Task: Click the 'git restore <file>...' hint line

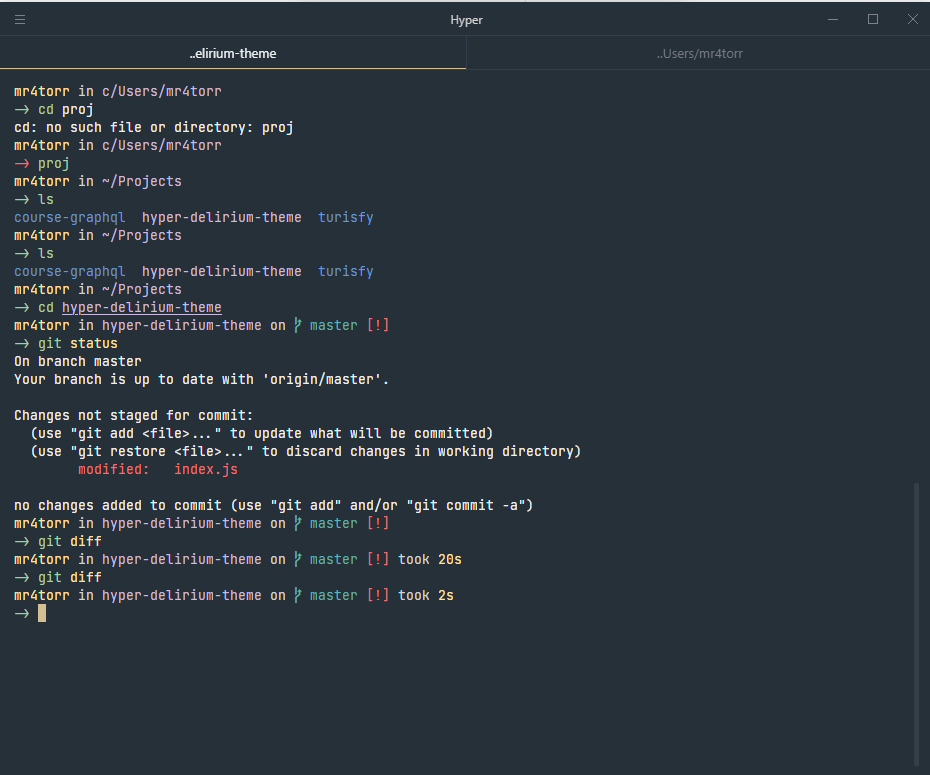Action: [305, 451]
